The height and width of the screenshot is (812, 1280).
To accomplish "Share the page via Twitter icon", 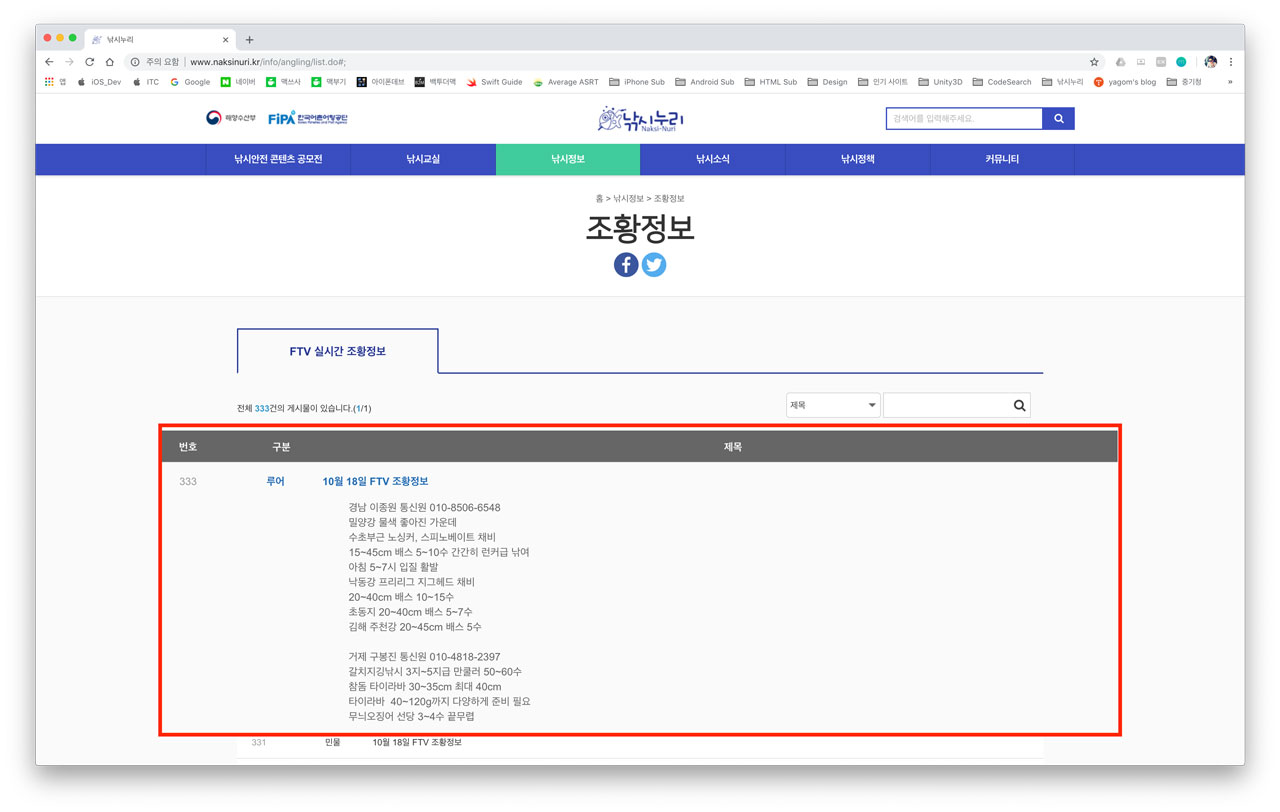I will (x=654, y=265).
